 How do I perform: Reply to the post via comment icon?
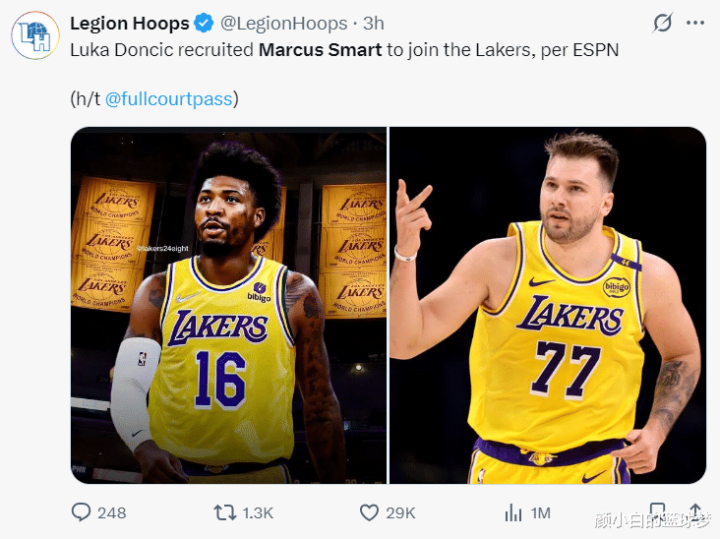(x=81, y=512)
